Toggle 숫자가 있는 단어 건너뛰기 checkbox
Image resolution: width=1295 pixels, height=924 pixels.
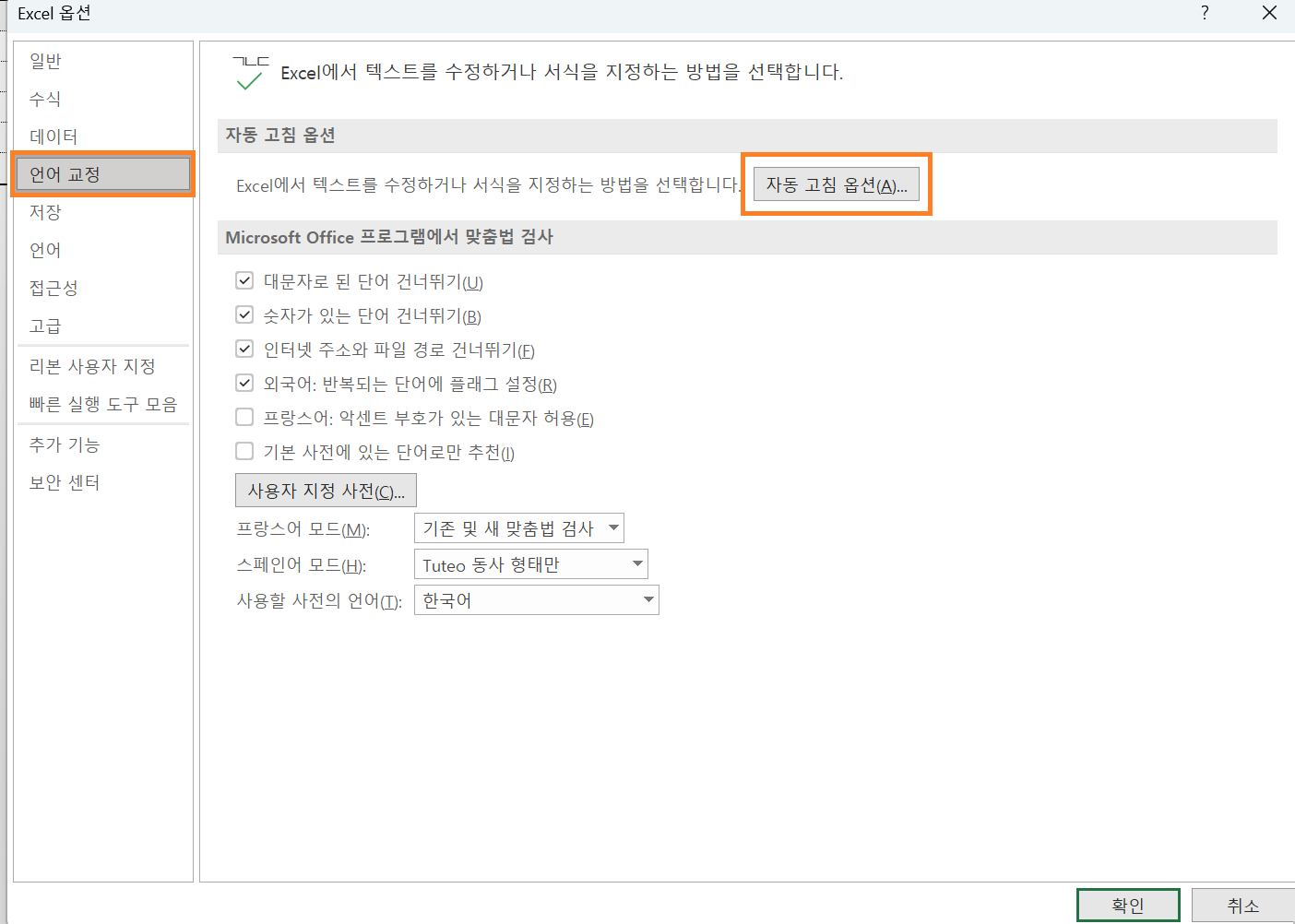244,314
